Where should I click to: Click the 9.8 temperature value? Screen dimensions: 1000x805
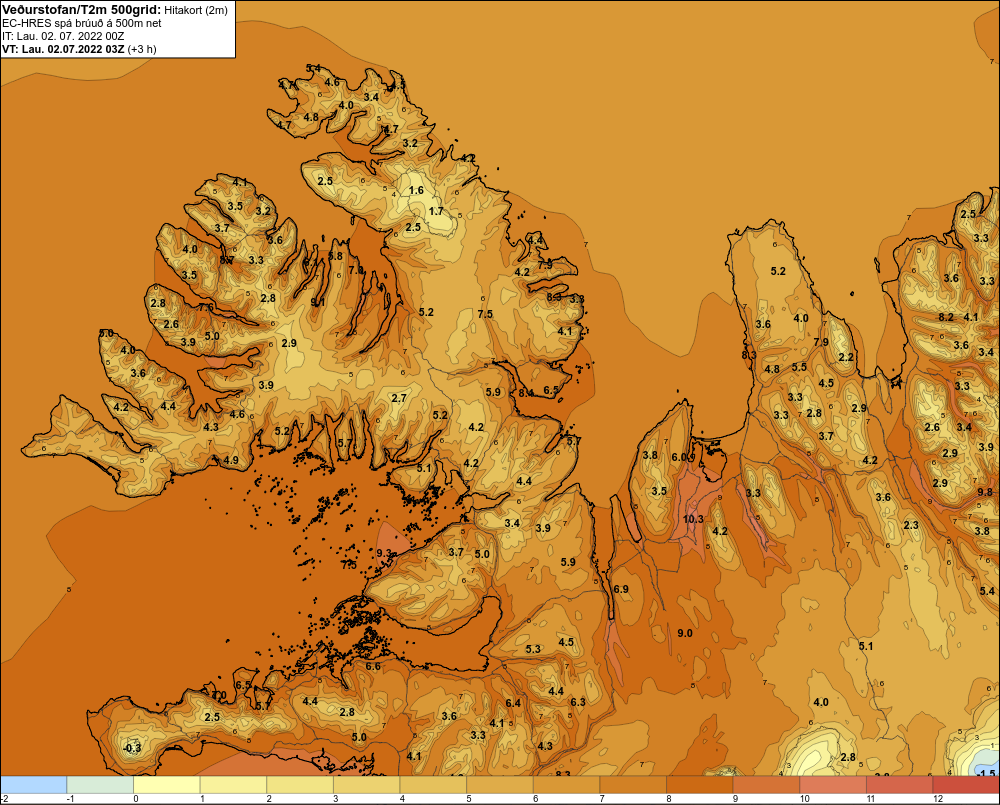(x=985, y=492)
